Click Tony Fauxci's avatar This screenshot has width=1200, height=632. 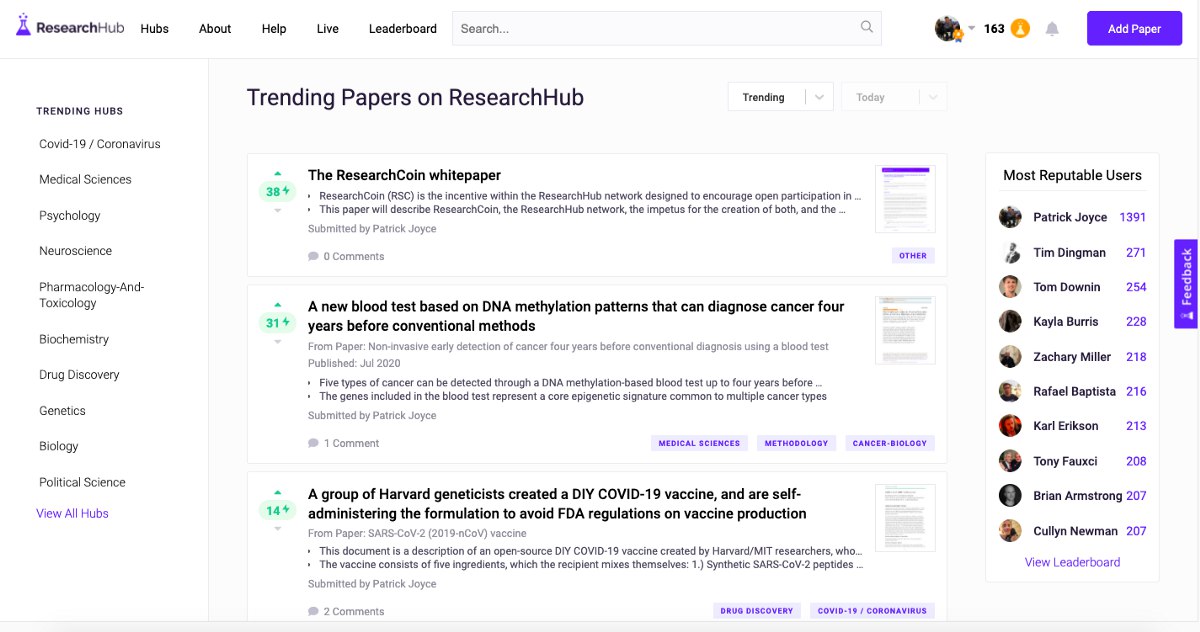1010,461
